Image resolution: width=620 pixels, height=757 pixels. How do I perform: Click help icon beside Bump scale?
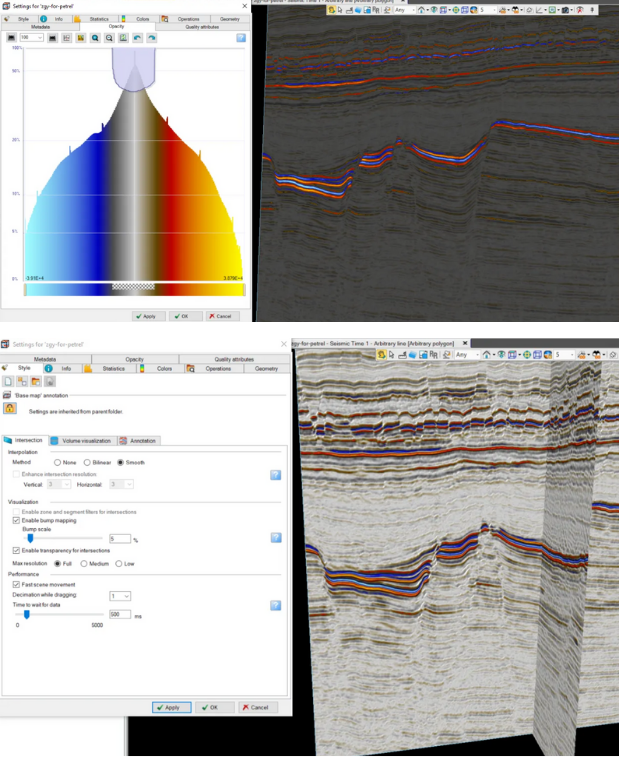275,538
